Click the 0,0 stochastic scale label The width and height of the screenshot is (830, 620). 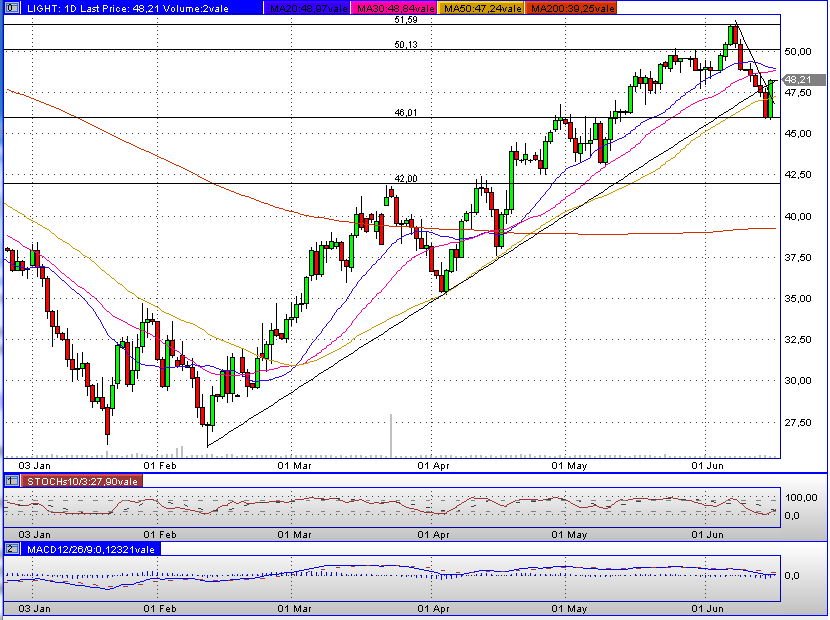point(792,515)
